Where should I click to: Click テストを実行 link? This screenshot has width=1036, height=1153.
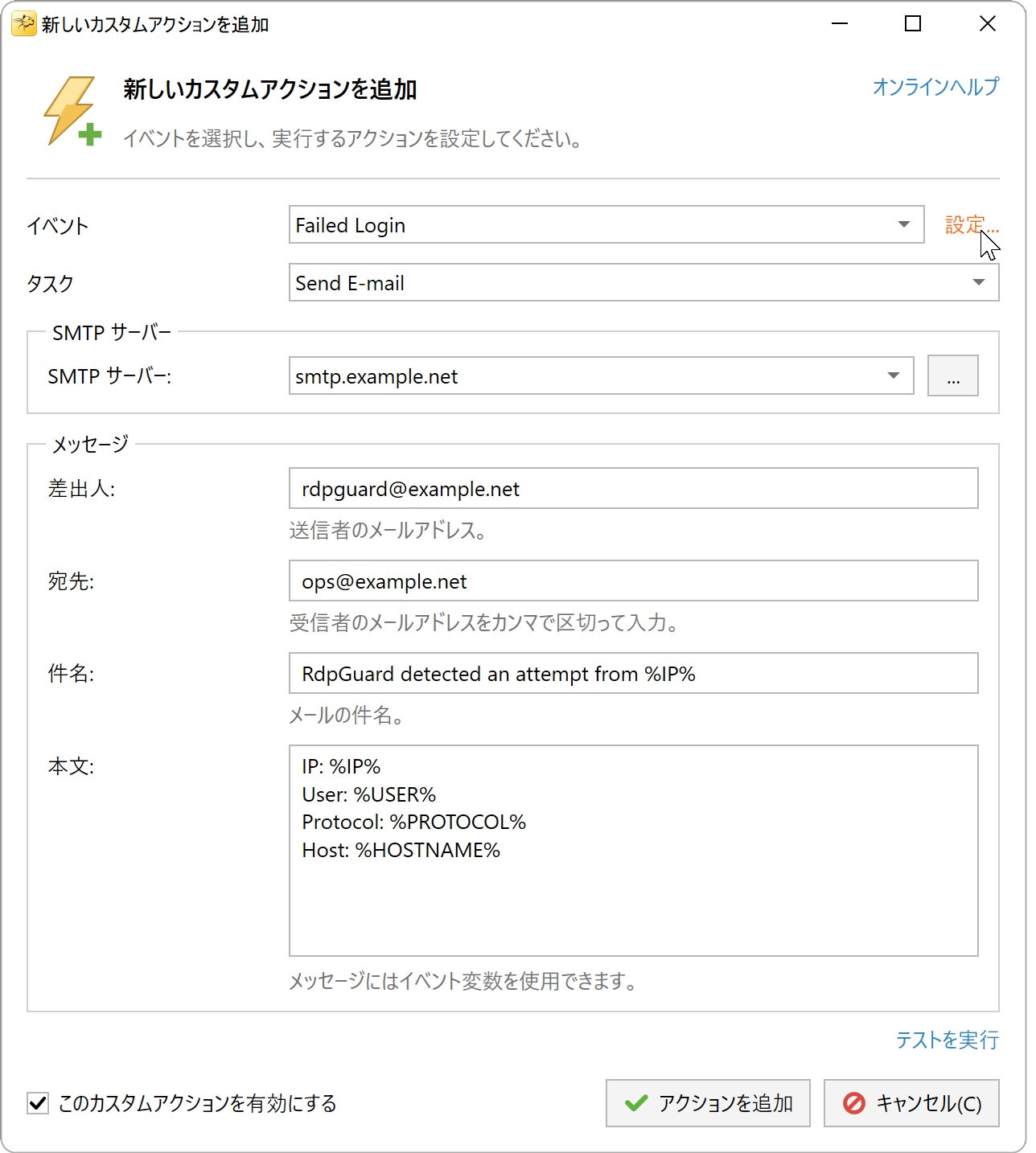947,1040
